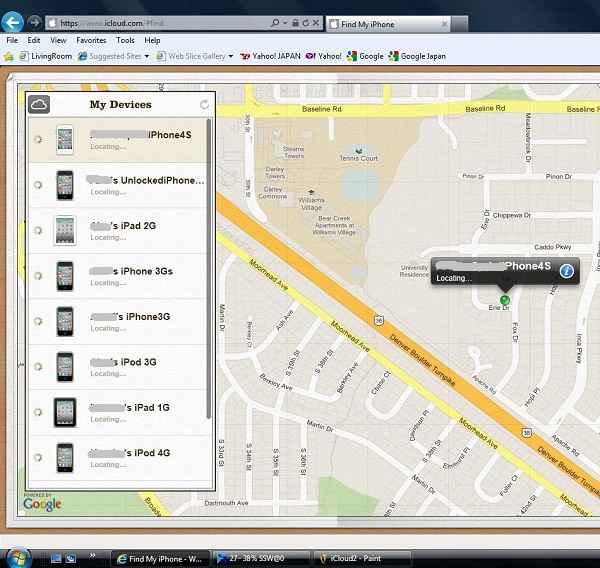Expand the Web Slice Gallery dropdown arrow
600x568 pixels.
[x=231, y=56]
